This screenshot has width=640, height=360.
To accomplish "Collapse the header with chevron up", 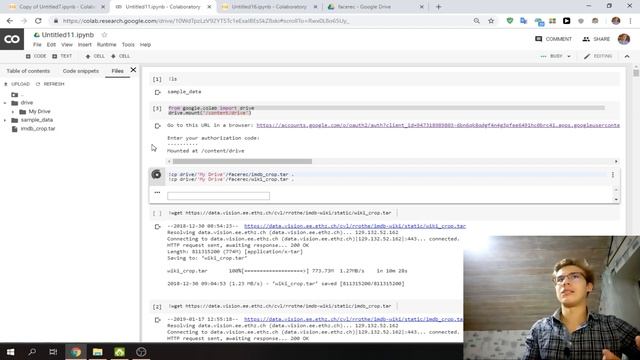I will 627,56.
